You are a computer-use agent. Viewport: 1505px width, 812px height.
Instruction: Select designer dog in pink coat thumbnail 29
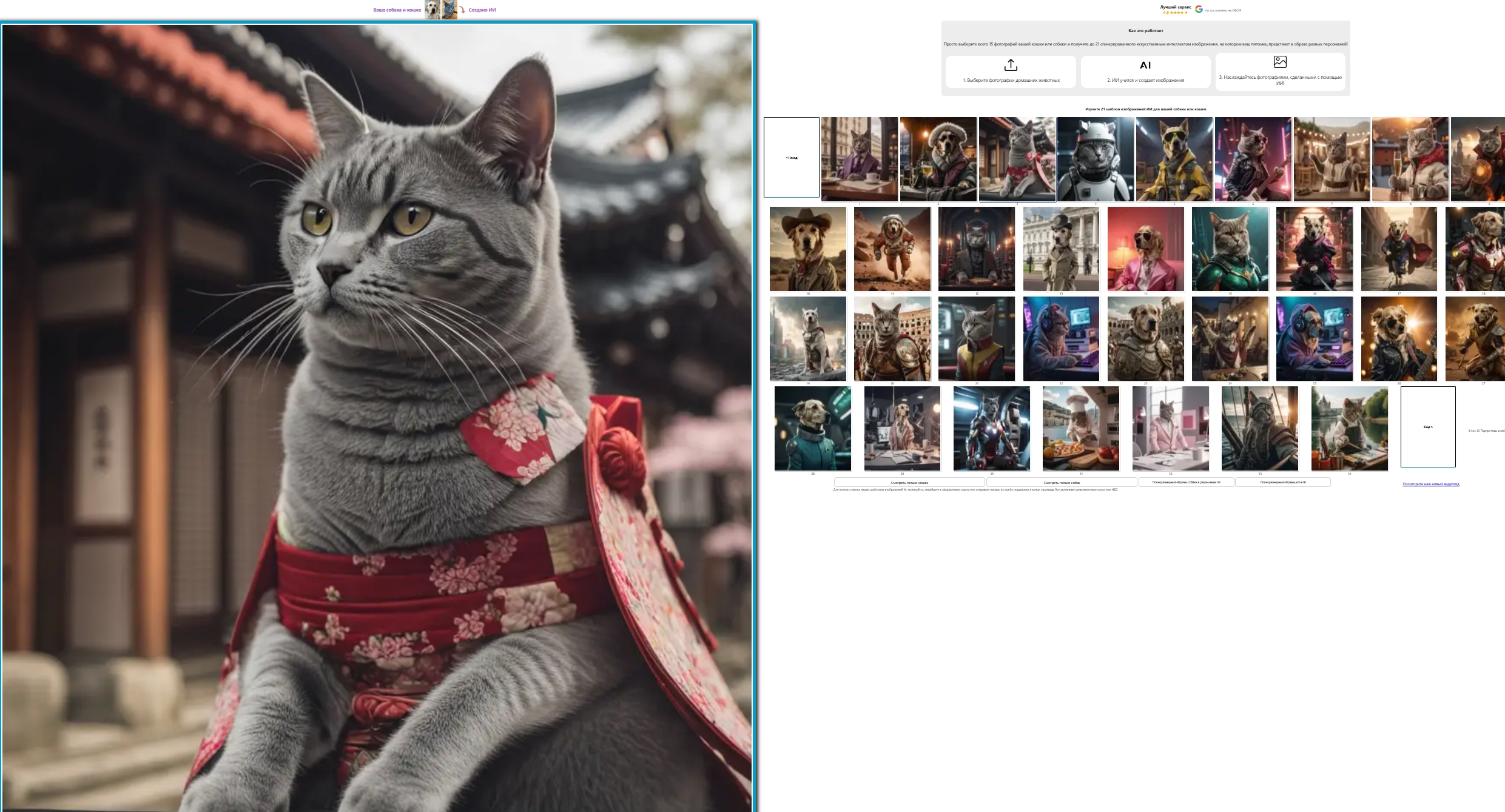click(903, 429)
